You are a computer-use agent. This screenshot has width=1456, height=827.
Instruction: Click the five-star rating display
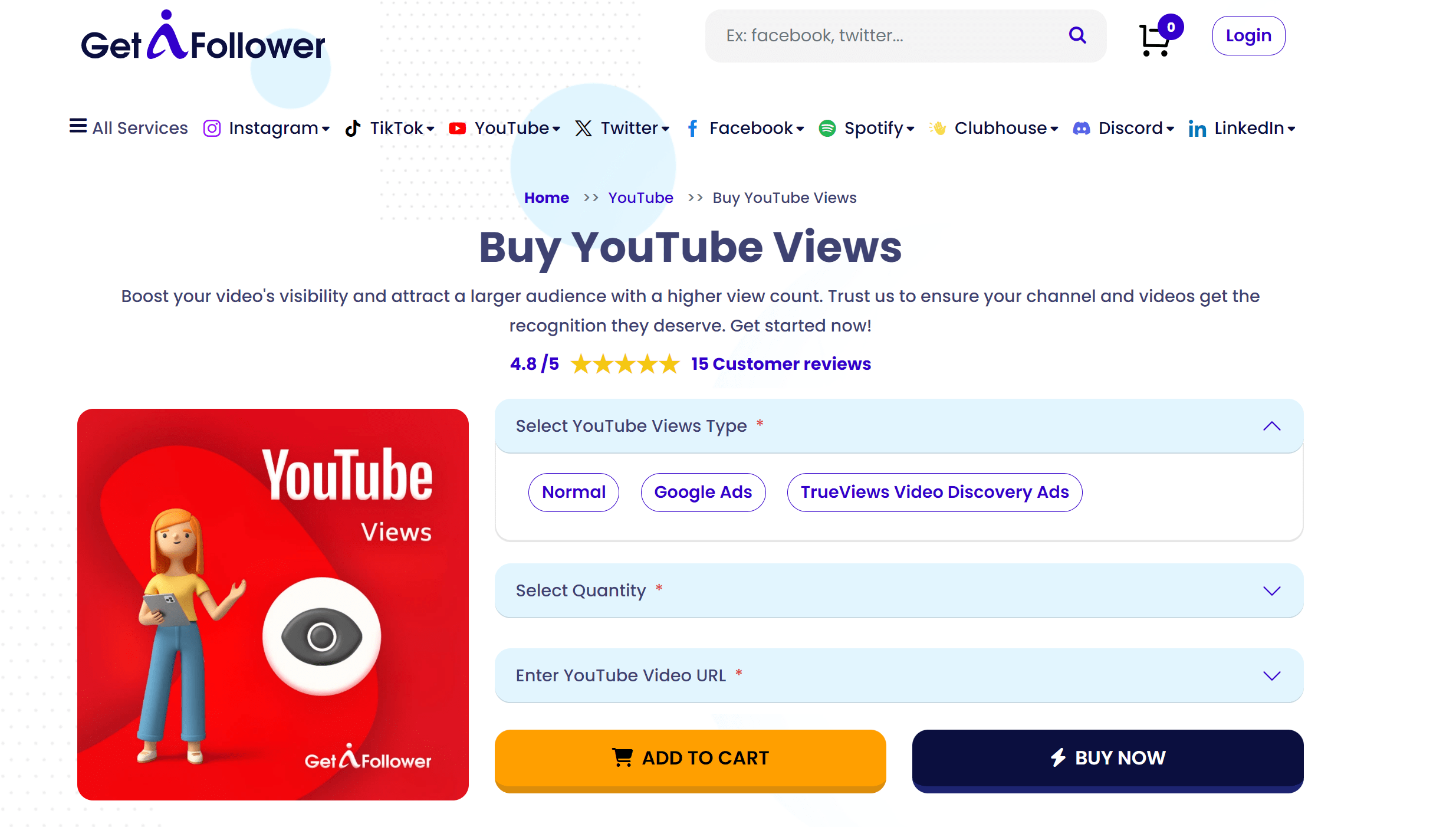tap(625, 364)
